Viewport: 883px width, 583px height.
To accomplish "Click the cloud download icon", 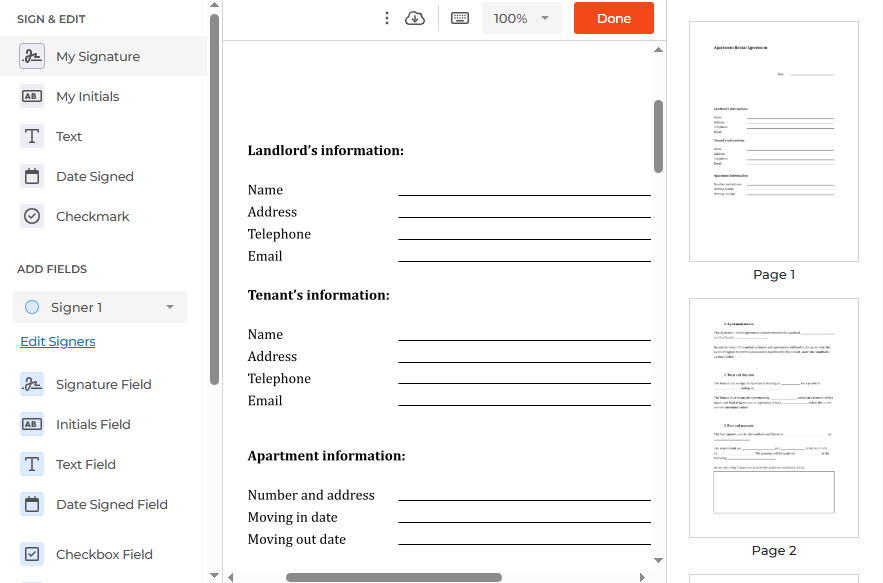I will [x=415, y=18].
